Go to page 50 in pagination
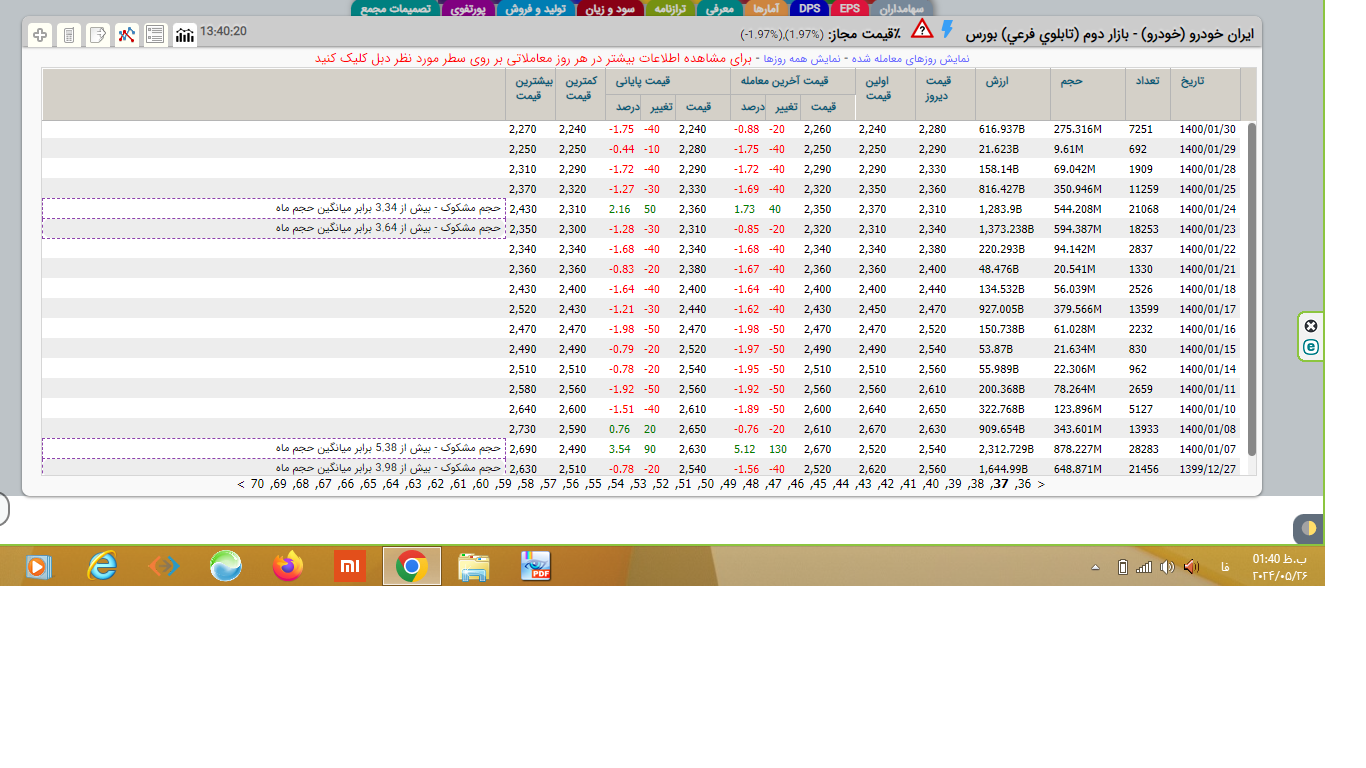 [707, 484]
